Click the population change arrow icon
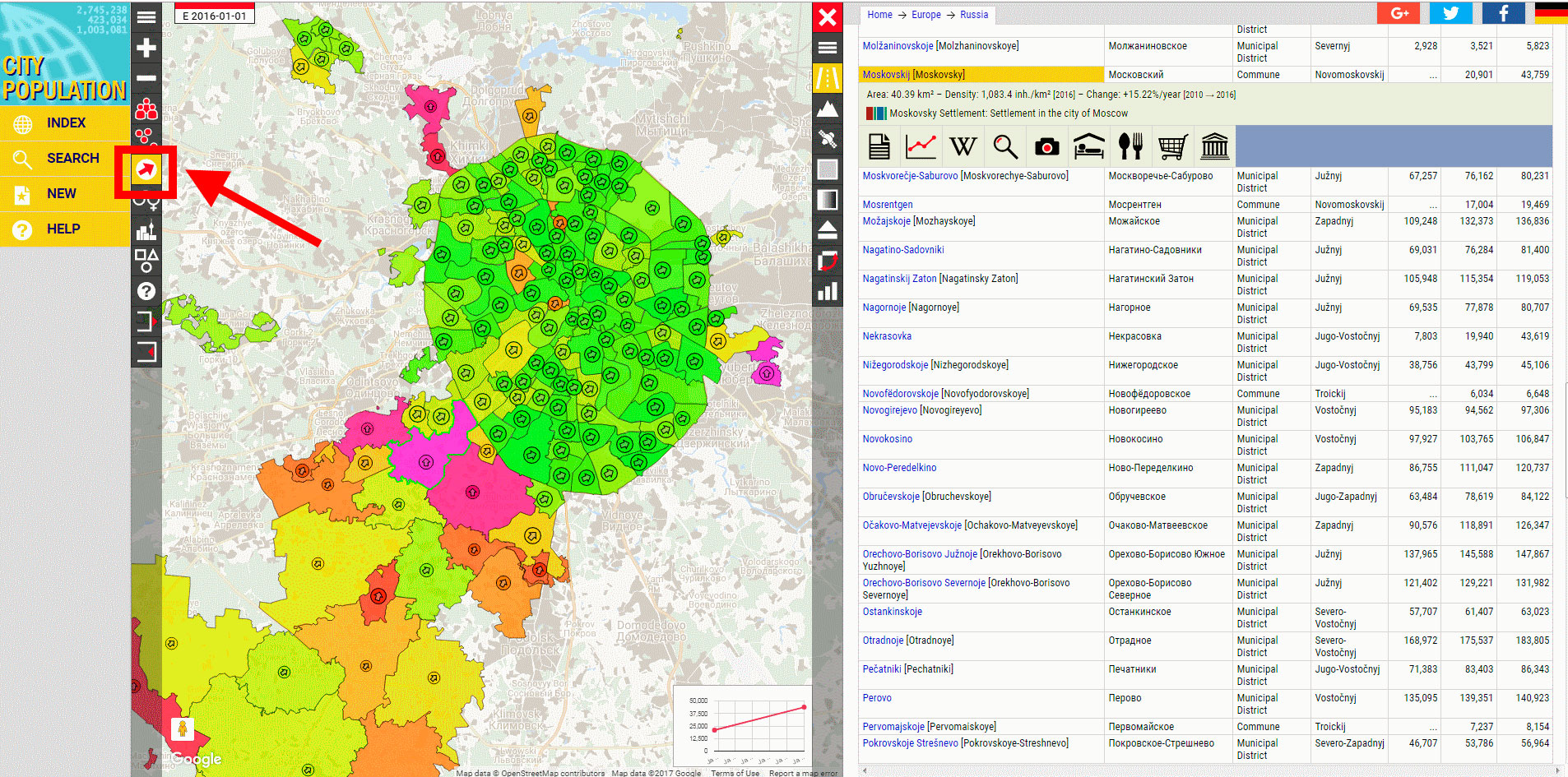Image resolution: width=1568 pixels, height=777 pixels. (146, 170)
